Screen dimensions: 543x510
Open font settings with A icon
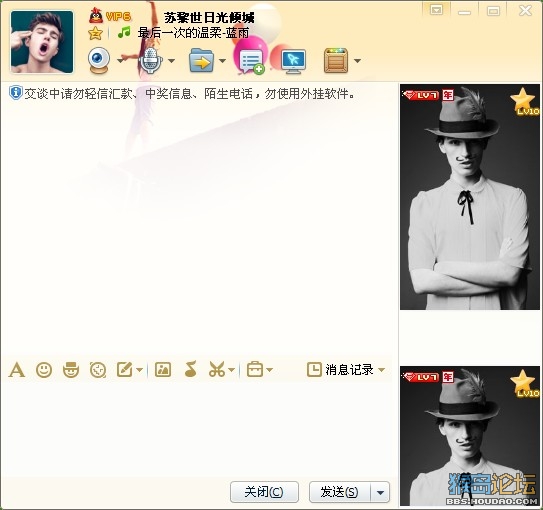pos(17,369)
